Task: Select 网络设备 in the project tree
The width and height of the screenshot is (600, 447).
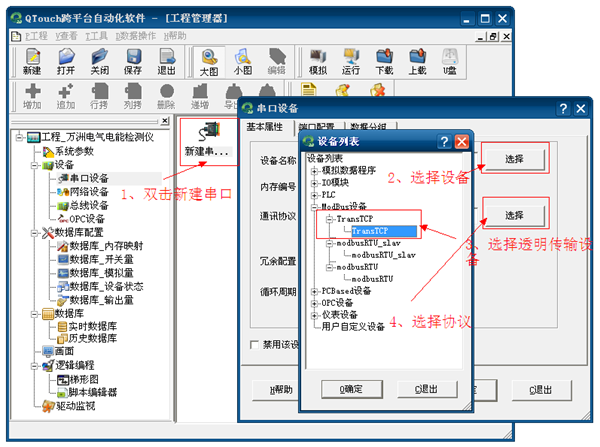Action: point(88,192)
